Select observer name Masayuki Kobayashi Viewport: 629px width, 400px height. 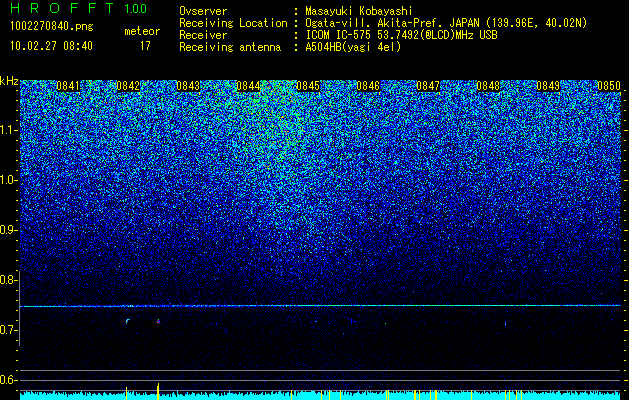[x=359, y=11]
